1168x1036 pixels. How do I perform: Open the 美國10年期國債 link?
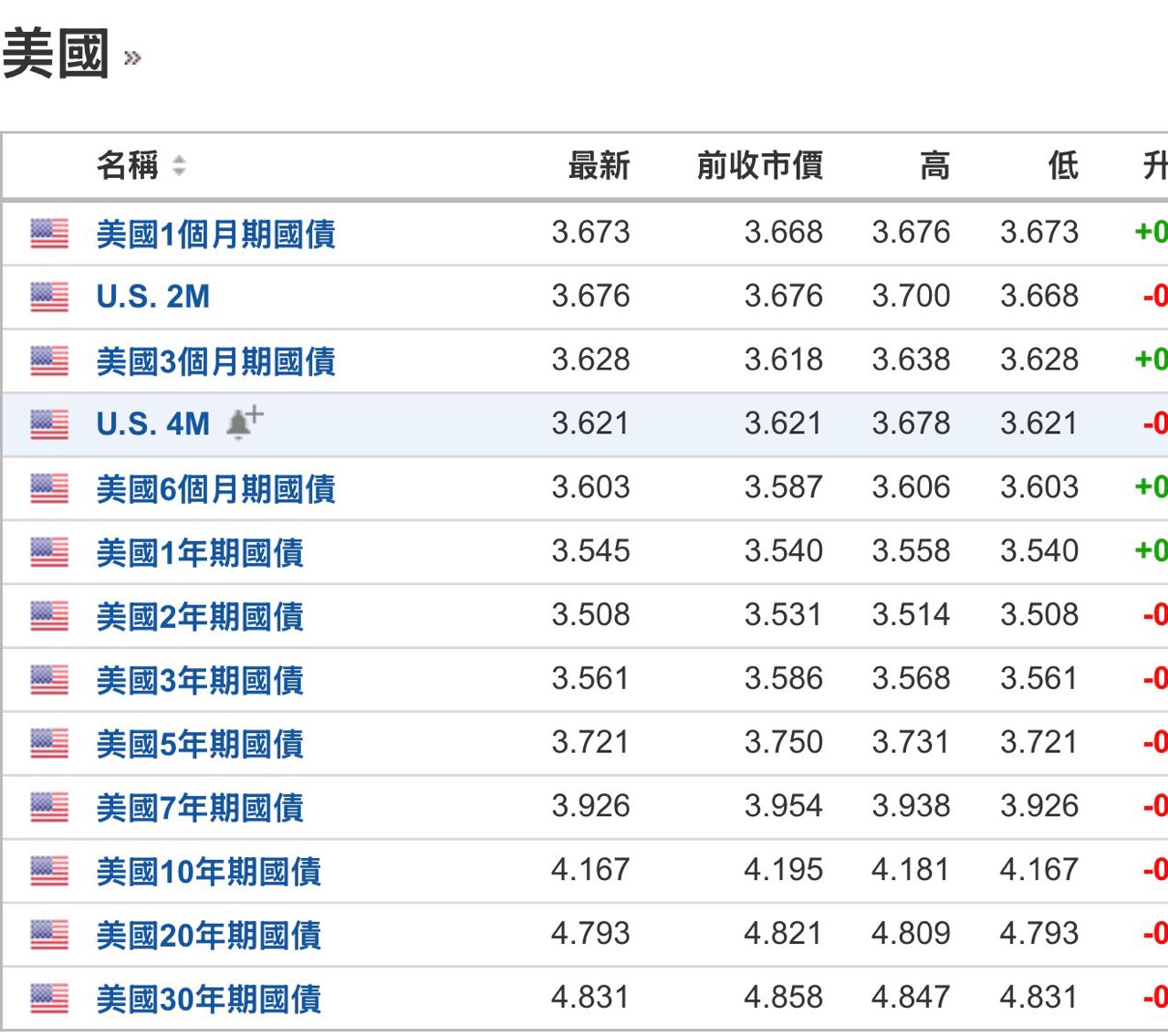click(x=208, y=871)
